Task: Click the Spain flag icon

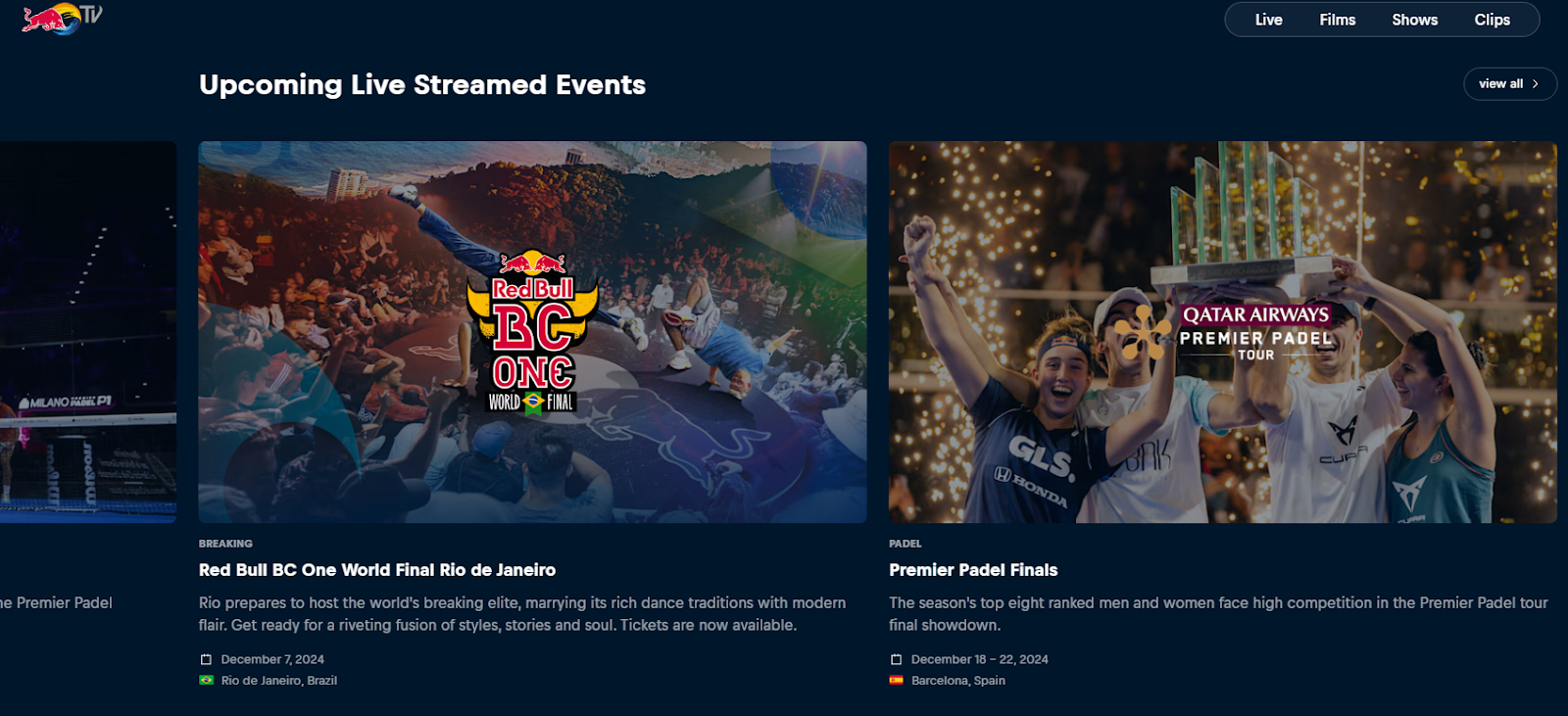Action: click(896, 680)
